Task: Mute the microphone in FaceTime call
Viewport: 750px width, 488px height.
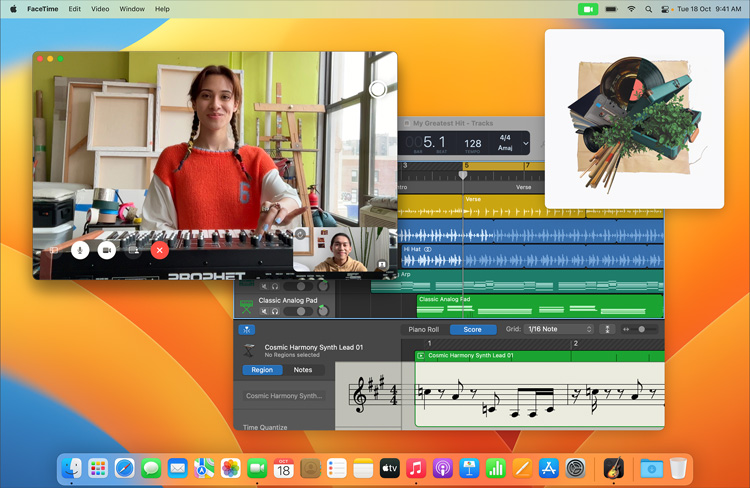Action: [80, 250]
